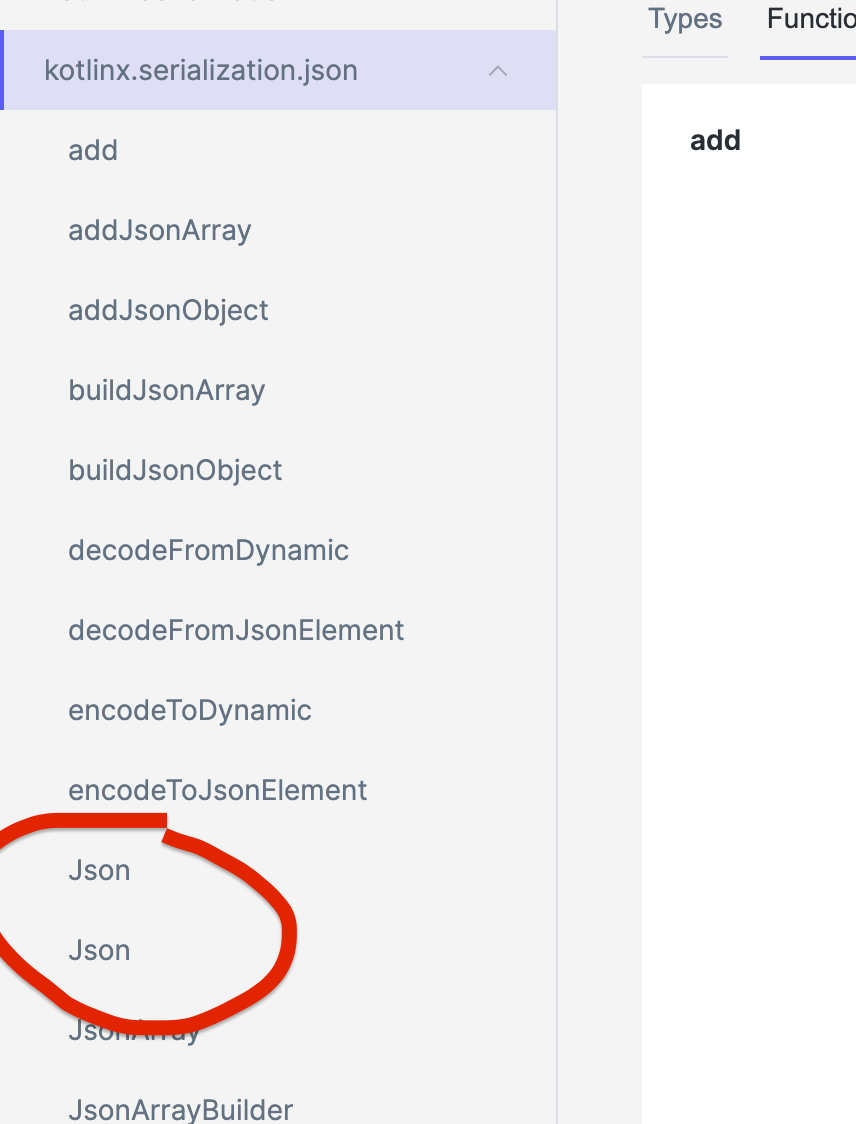
Task: Click the blue underline under Functions
Action: coord(808,57)
